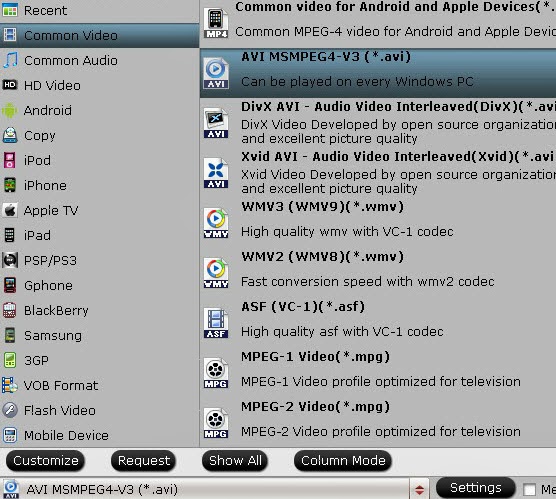The height and width of the screenshot is (499, 556).
Task: Click the VOB Format icon
Action: pos(10,385)
